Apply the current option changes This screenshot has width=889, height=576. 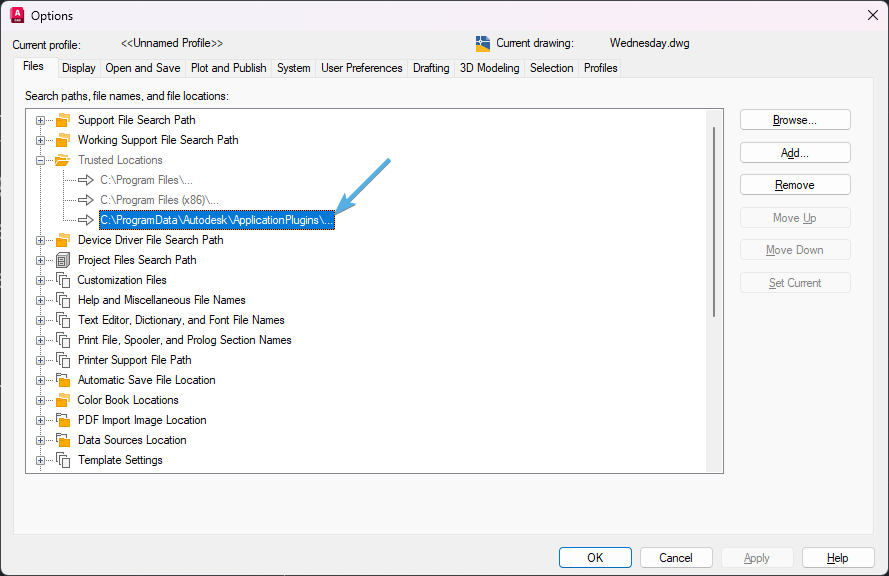tap(757, 557)
